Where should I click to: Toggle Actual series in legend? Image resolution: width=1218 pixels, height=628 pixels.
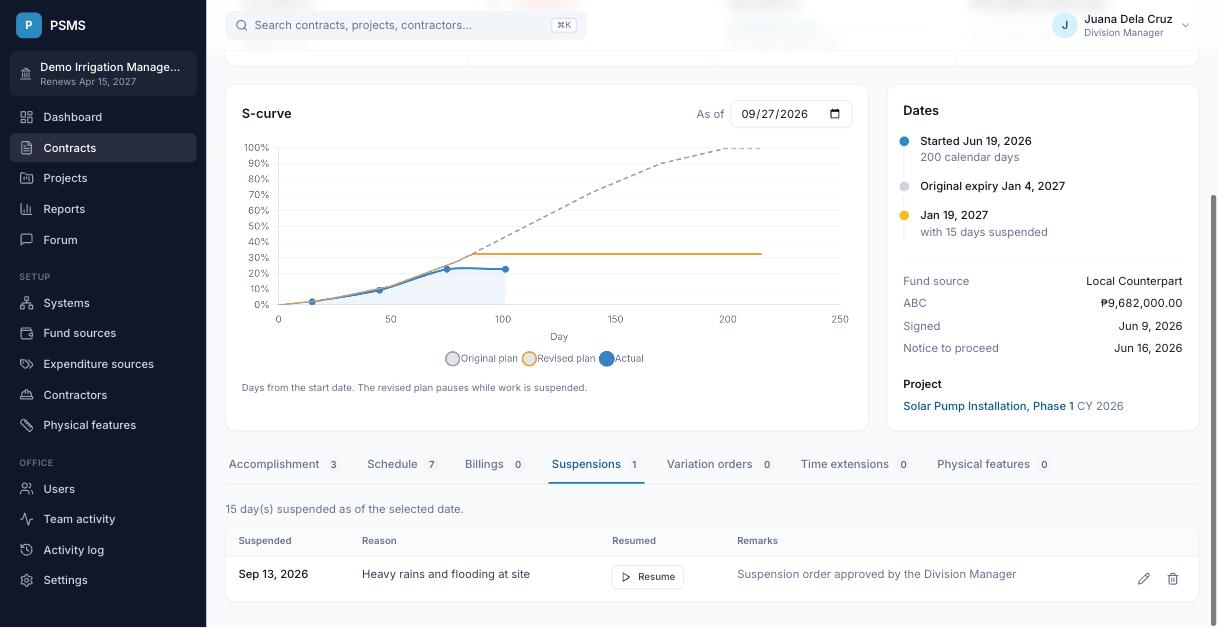click(x=621, y=358)
